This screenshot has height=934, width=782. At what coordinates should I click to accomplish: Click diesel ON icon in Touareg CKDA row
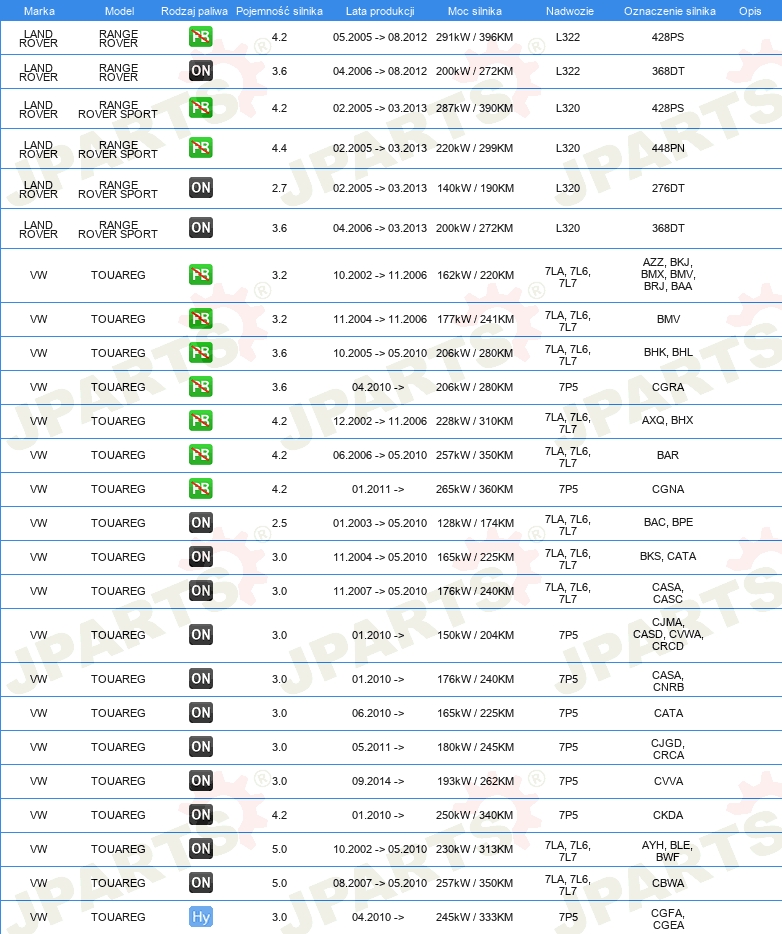coord(201,814)
